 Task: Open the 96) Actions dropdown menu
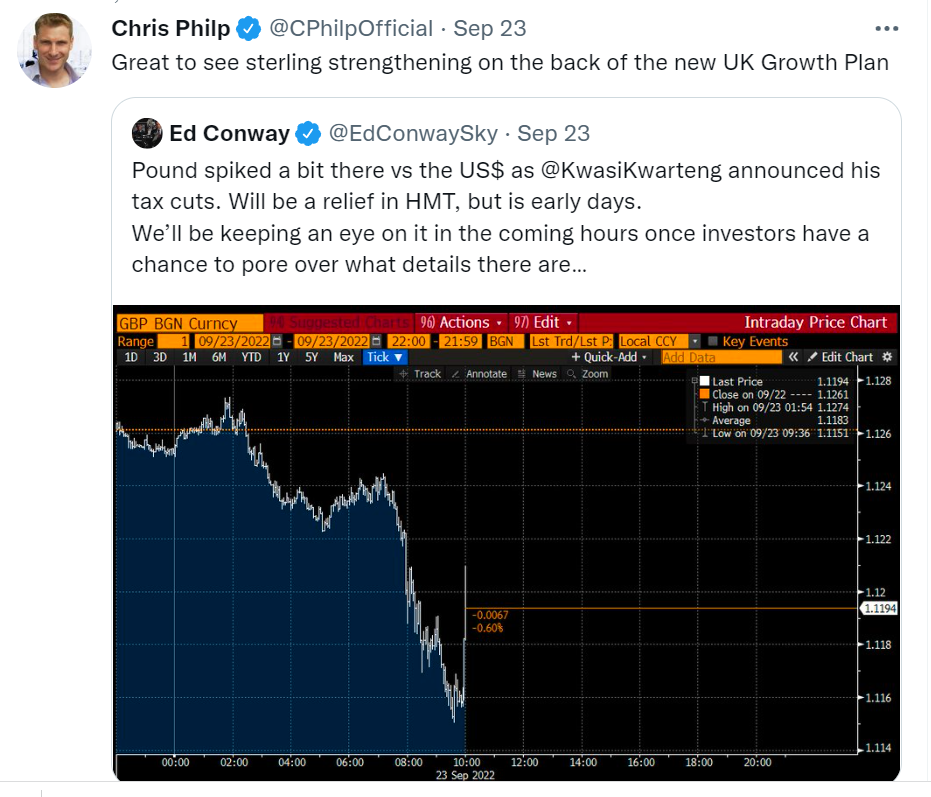[x=461, y=322]
